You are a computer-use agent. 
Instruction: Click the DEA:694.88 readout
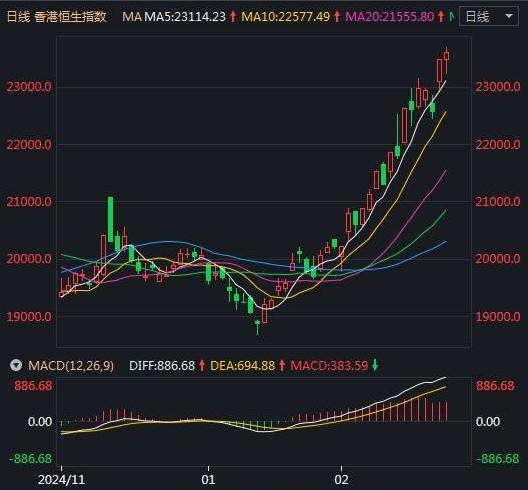(x=242, y=365)
